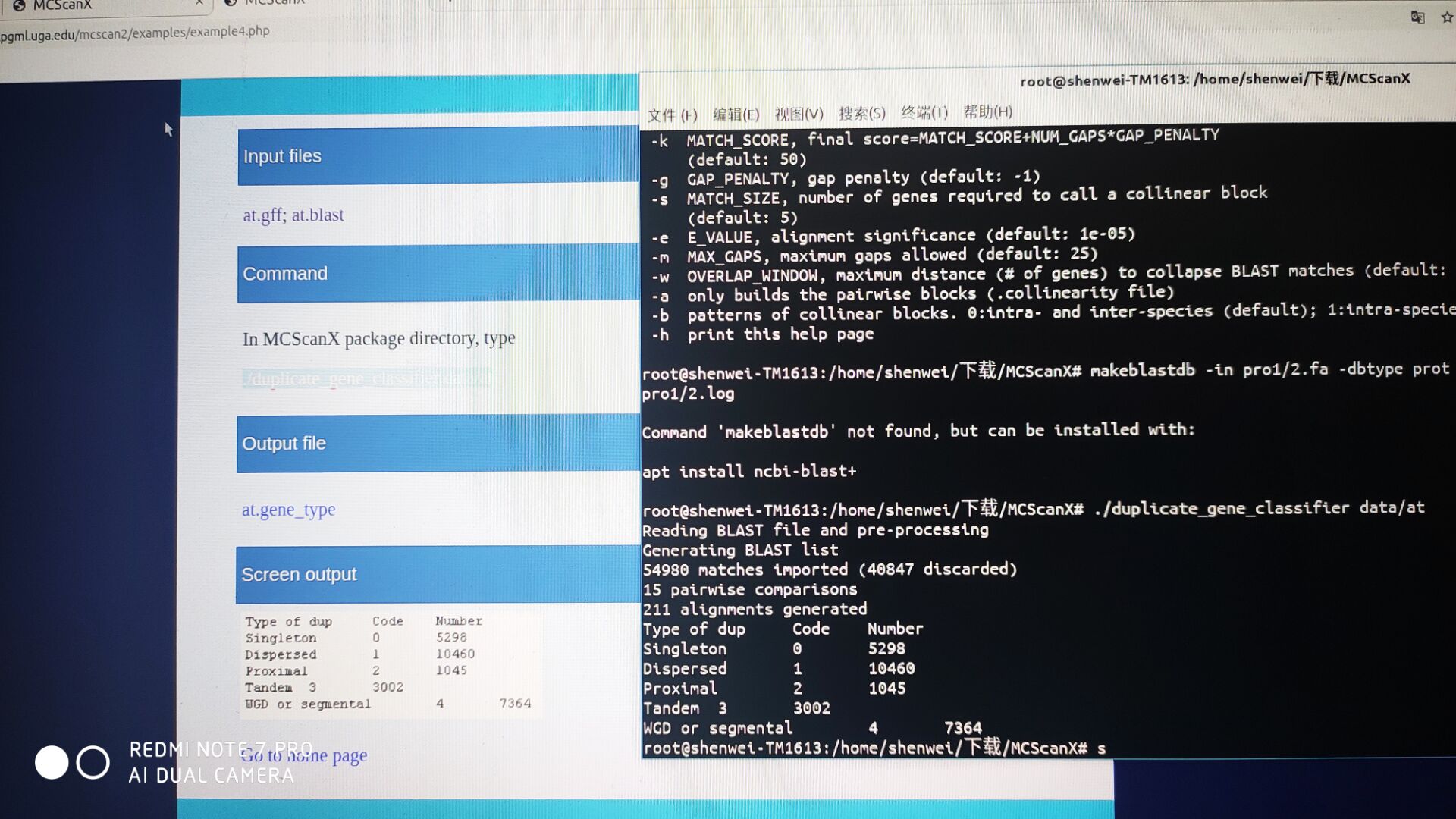Open the 搜索(S) terminal menu
Screen dimensions: 1456x819
(861, 113)
